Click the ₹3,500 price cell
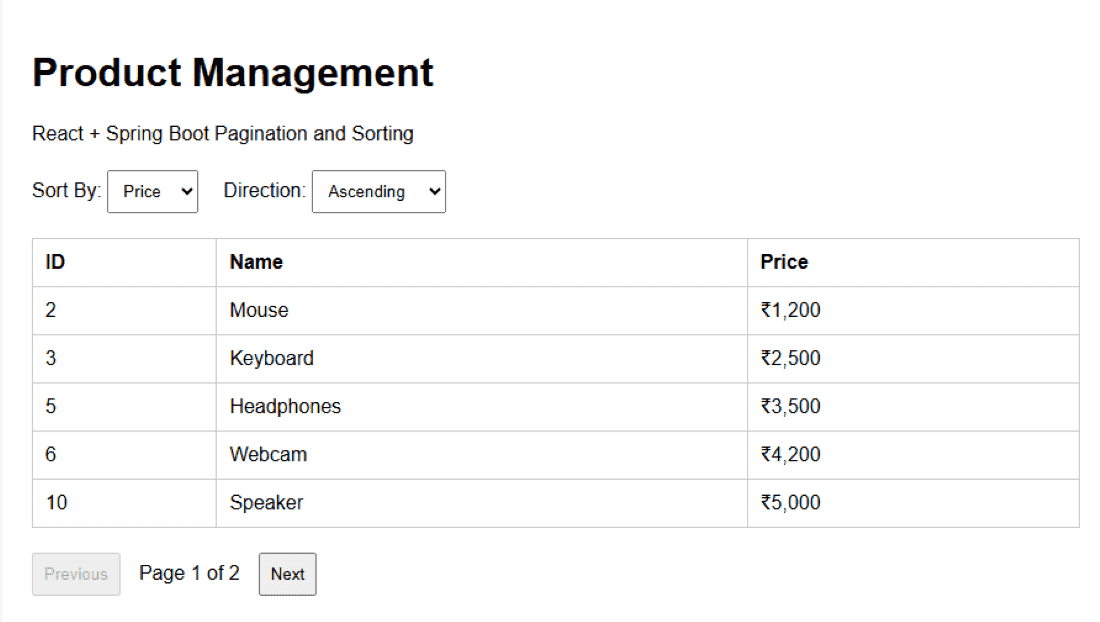The image size is (1100, 622). (913, 407)
